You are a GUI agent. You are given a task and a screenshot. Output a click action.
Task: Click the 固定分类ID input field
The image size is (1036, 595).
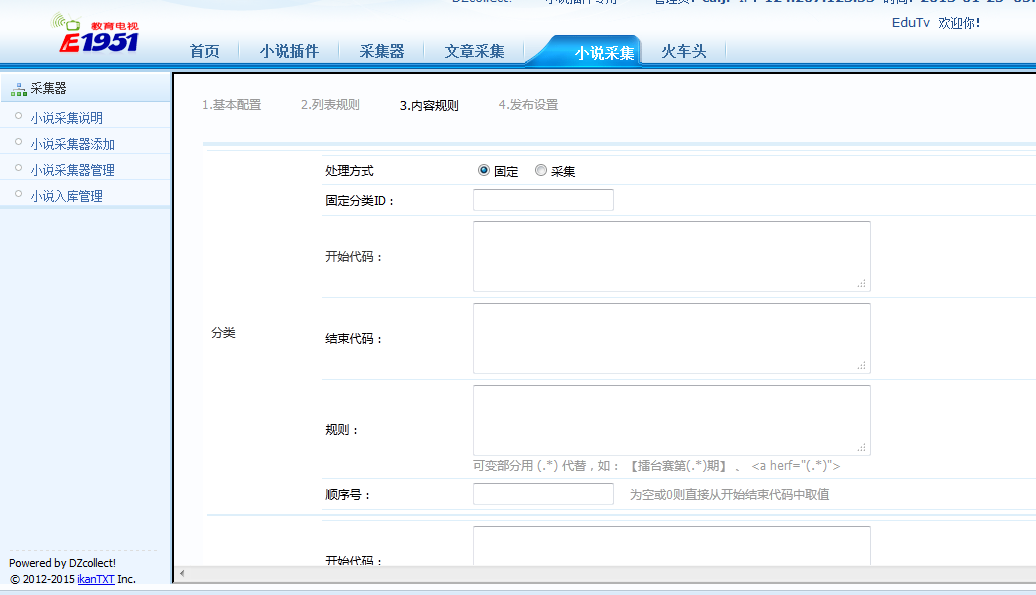(x=543, y=200)
